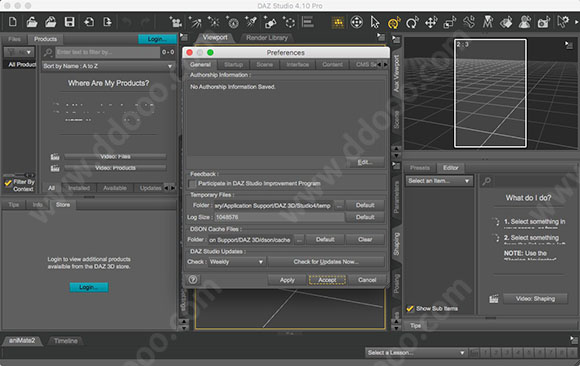Image resolution: width=580 pixels, height=366 pixels.
Task: Click the product filter text field
Action: (x=107, y=52)
